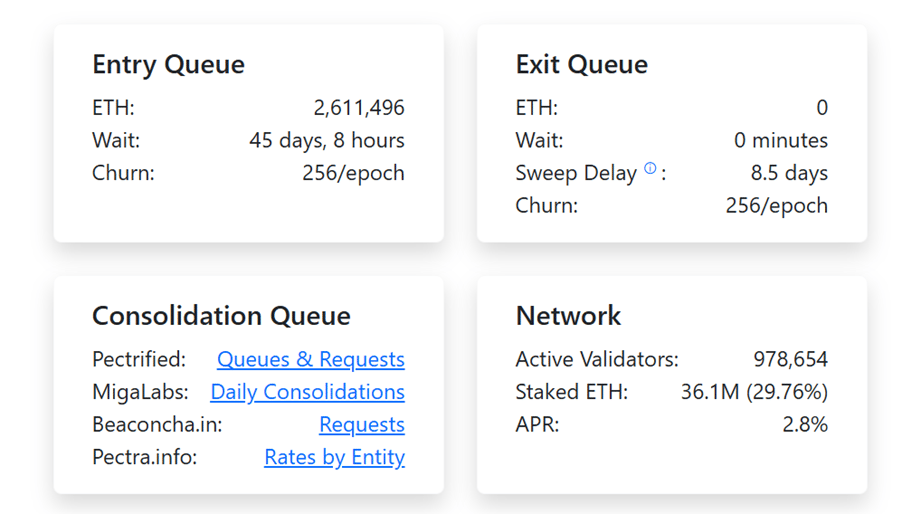
Task: Open the Queues & Requests link
Action: click(310, 360)
